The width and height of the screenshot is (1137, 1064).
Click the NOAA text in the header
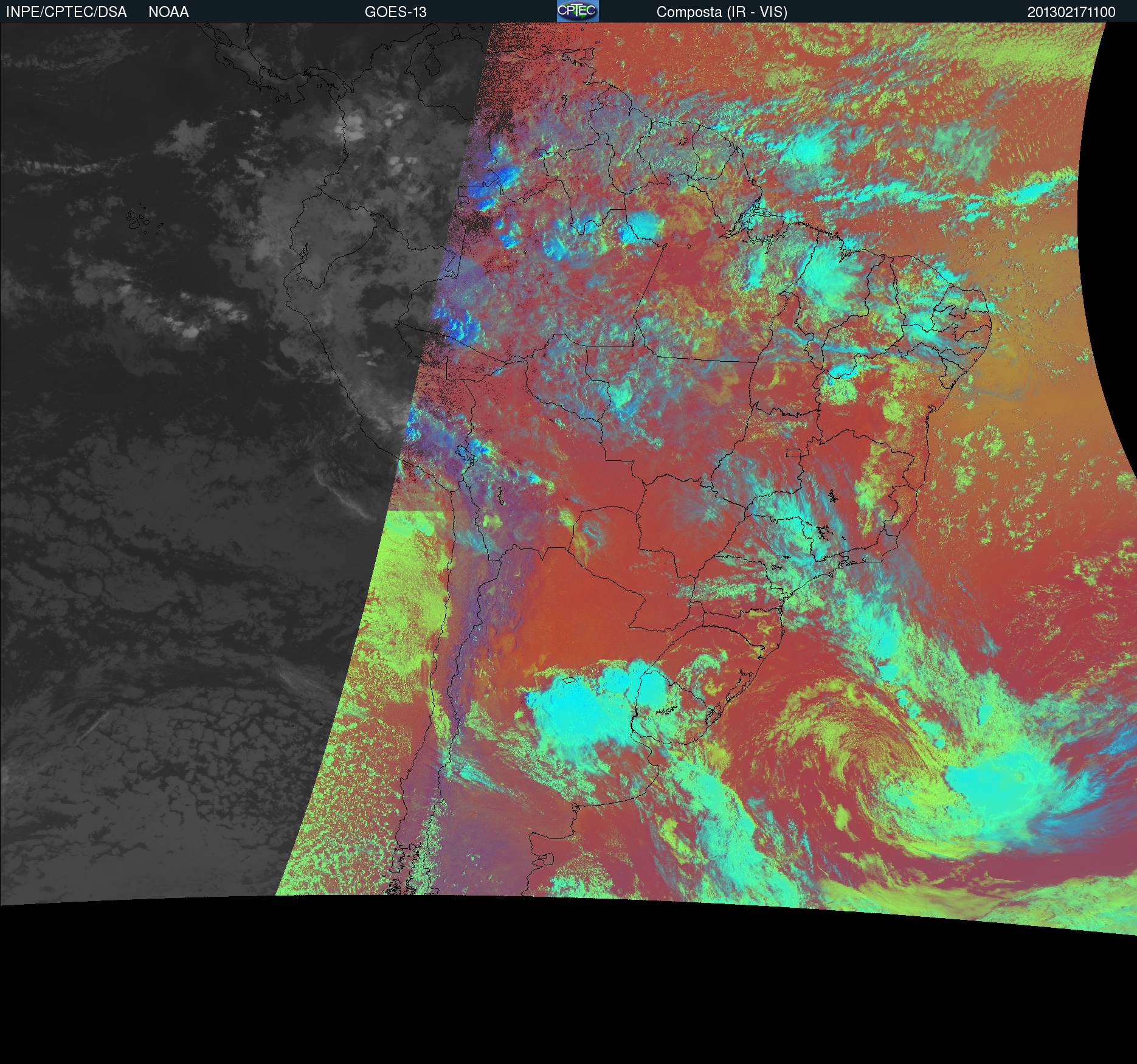168,12
